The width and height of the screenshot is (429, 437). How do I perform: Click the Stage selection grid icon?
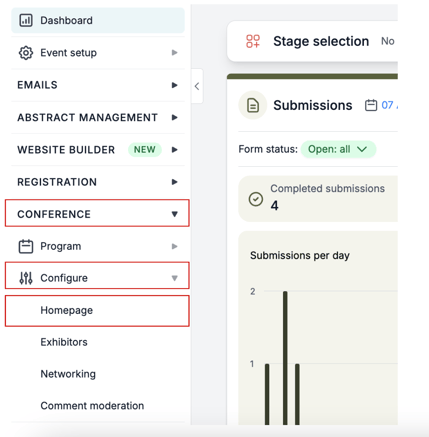pos(253,41)
